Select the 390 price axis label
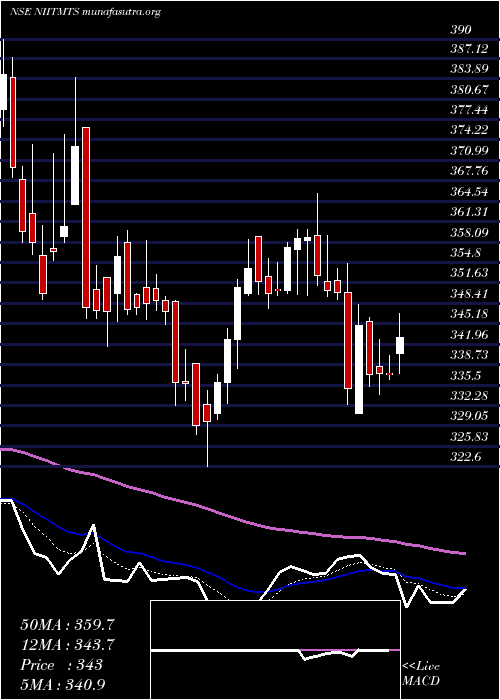 coord(460,30)
